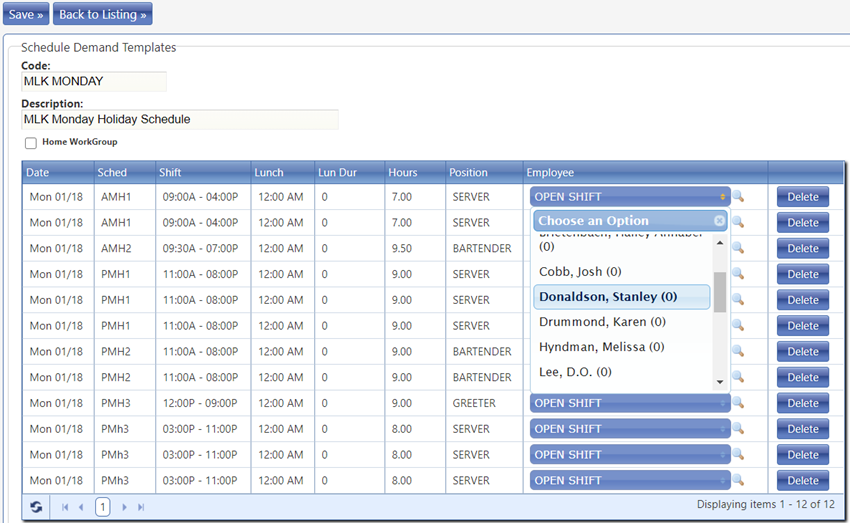Select Donaldson, Stanley from the list
This screenshot has height=523, width=850.
(x=608, y=297)
